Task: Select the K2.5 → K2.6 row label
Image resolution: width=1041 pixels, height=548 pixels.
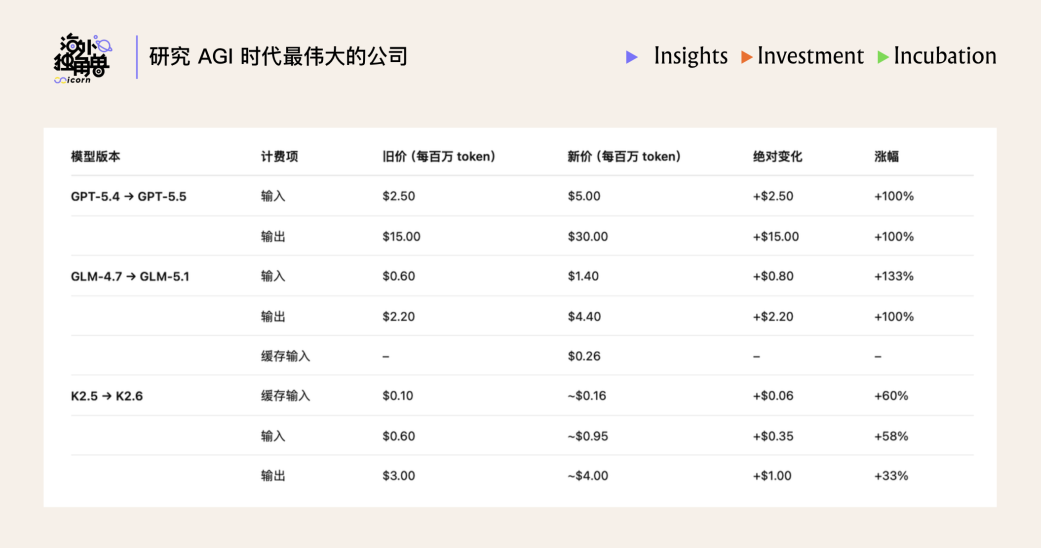Action: click(x=107, y=396)
